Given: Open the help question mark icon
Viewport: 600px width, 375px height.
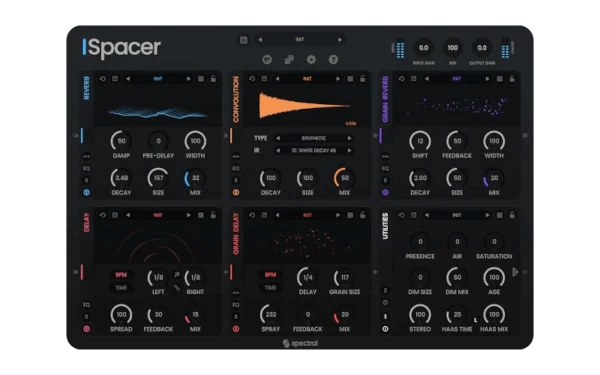Looking at the screenshot, I should click(333, 59).
